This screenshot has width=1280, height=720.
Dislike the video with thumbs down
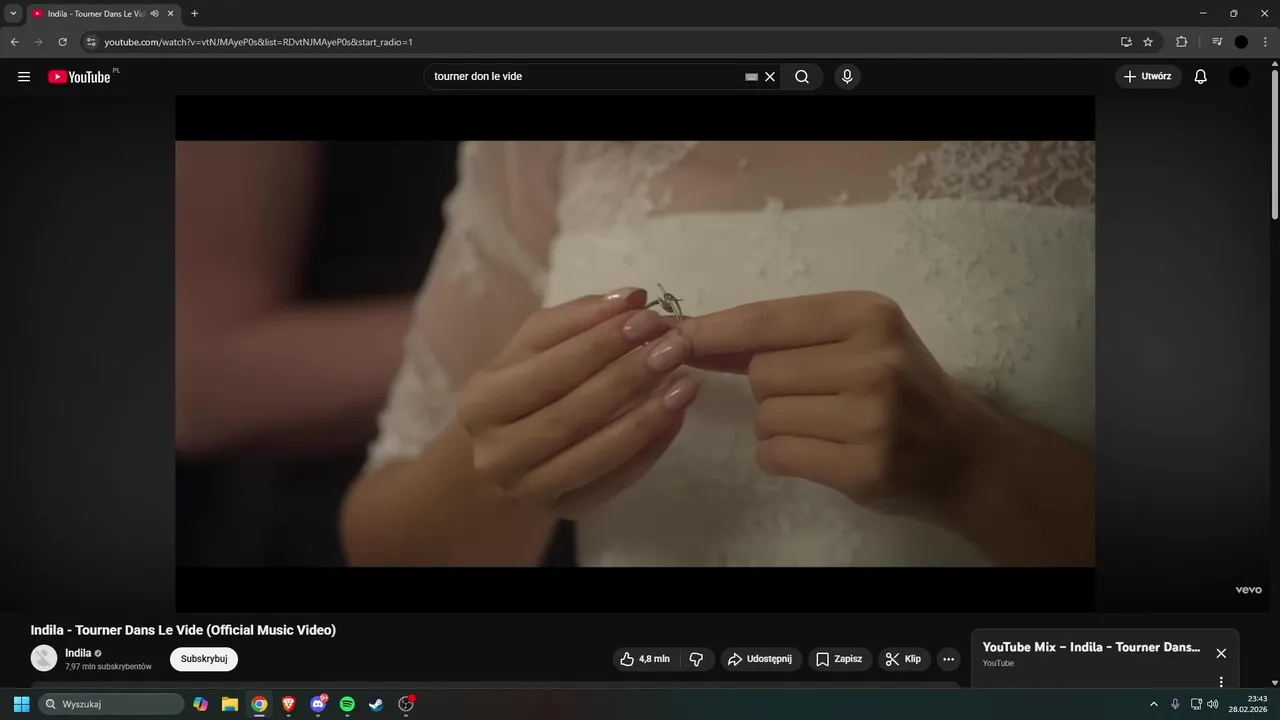click(697, 659)
